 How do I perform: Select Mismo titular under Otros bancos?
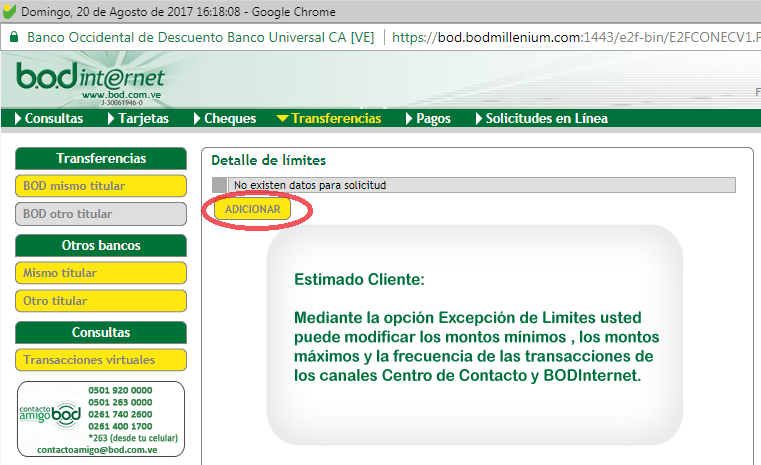101,273
